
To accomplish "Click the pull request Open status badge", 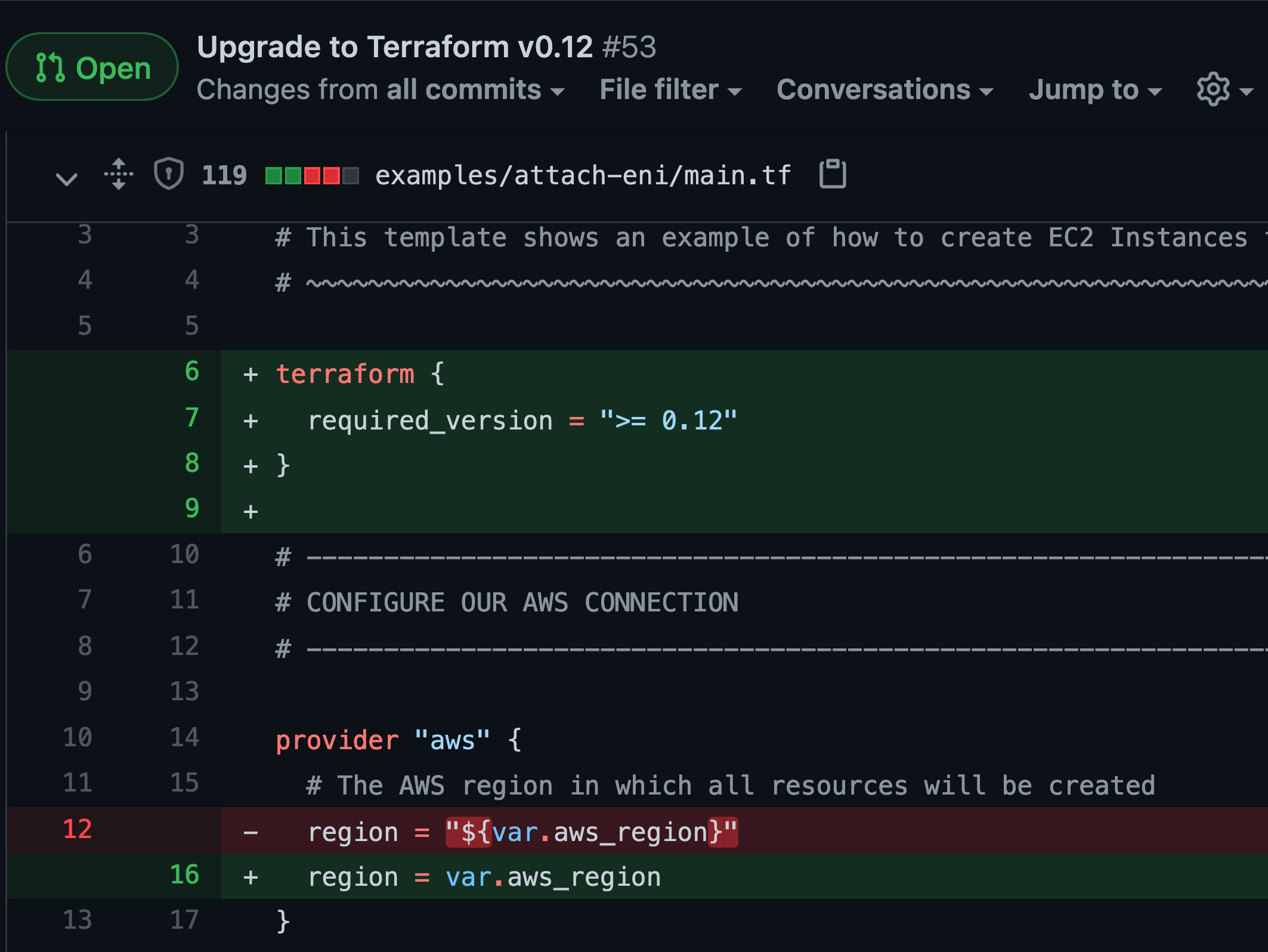I will 92,67.
